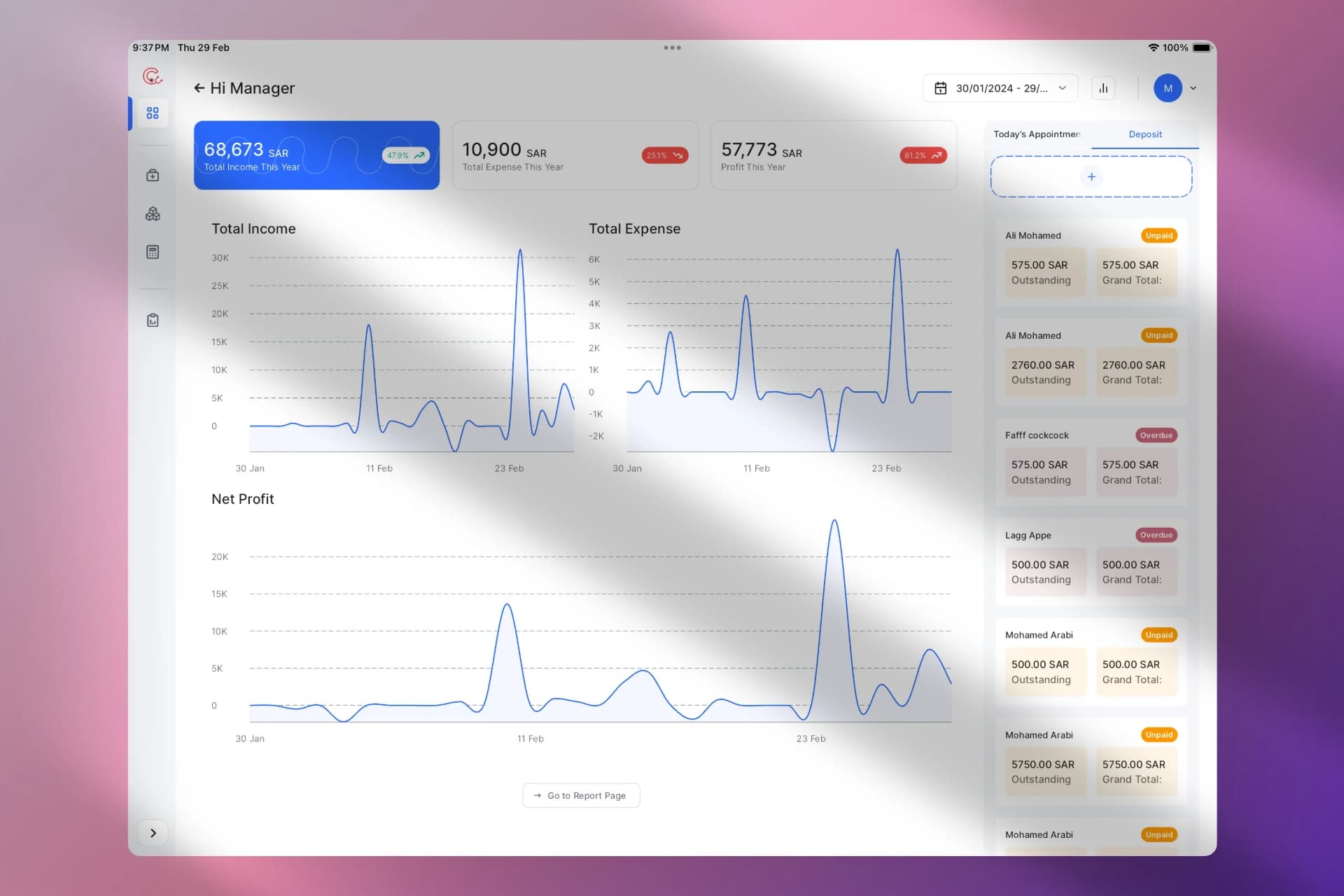This screenshot has width=1344, height=896.
Task: Click the medical kit sidebar icon
Action: click(153, 176)
